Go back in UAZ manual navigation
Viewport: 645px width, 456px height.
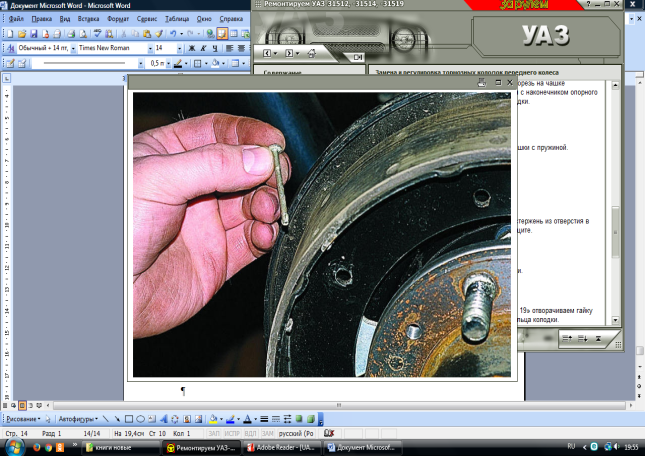click(x=267, y=53)
